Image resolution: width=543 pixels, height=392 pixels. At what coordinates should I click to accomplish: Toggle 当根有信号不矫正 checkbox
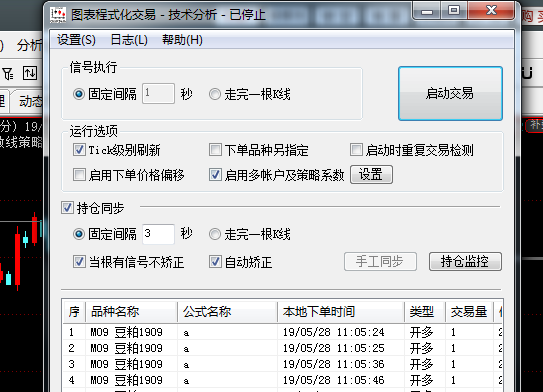79,262
